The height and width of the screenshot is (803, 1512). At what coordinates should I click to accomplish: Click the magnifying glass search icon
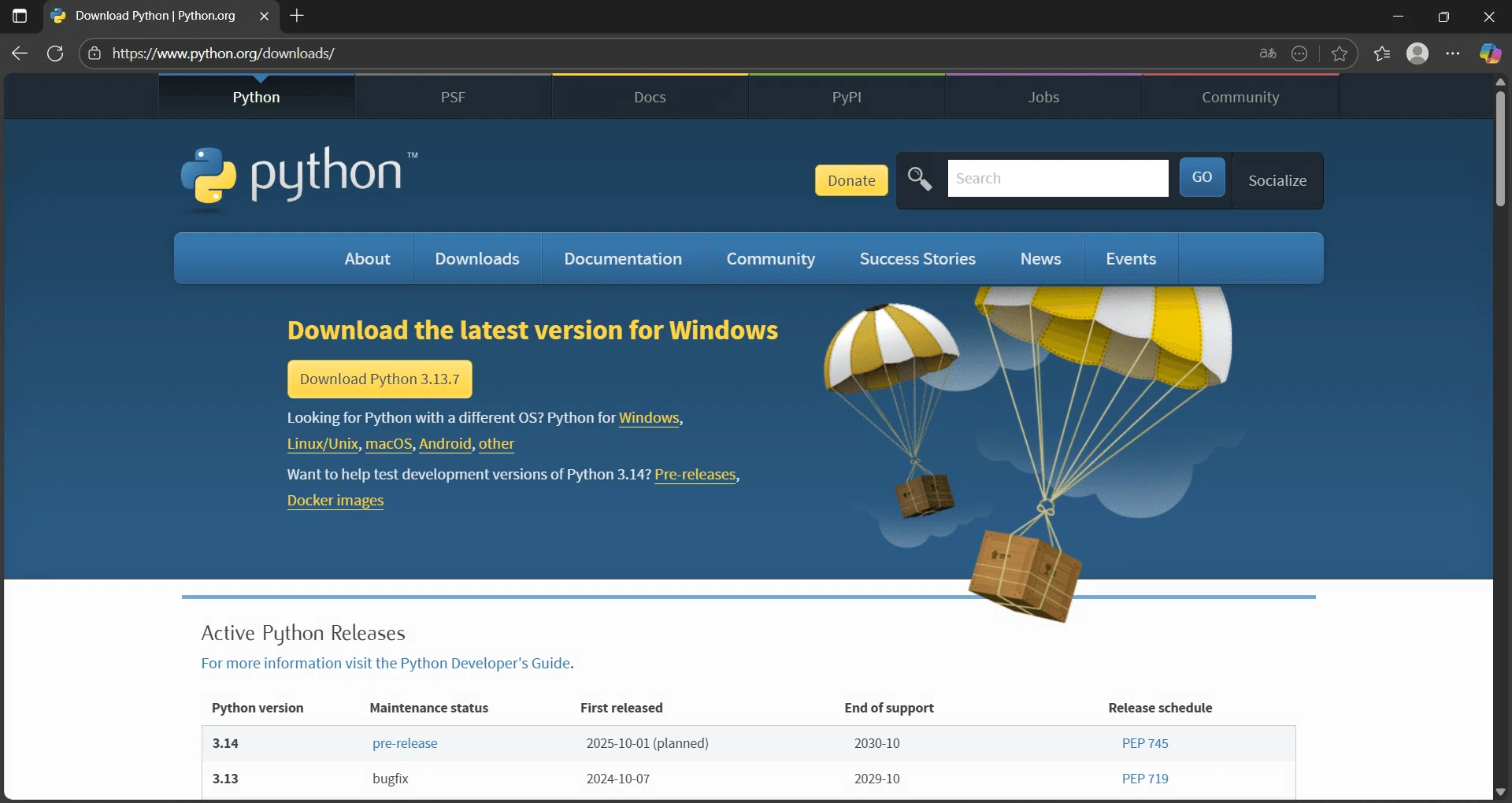pos(920,179)
